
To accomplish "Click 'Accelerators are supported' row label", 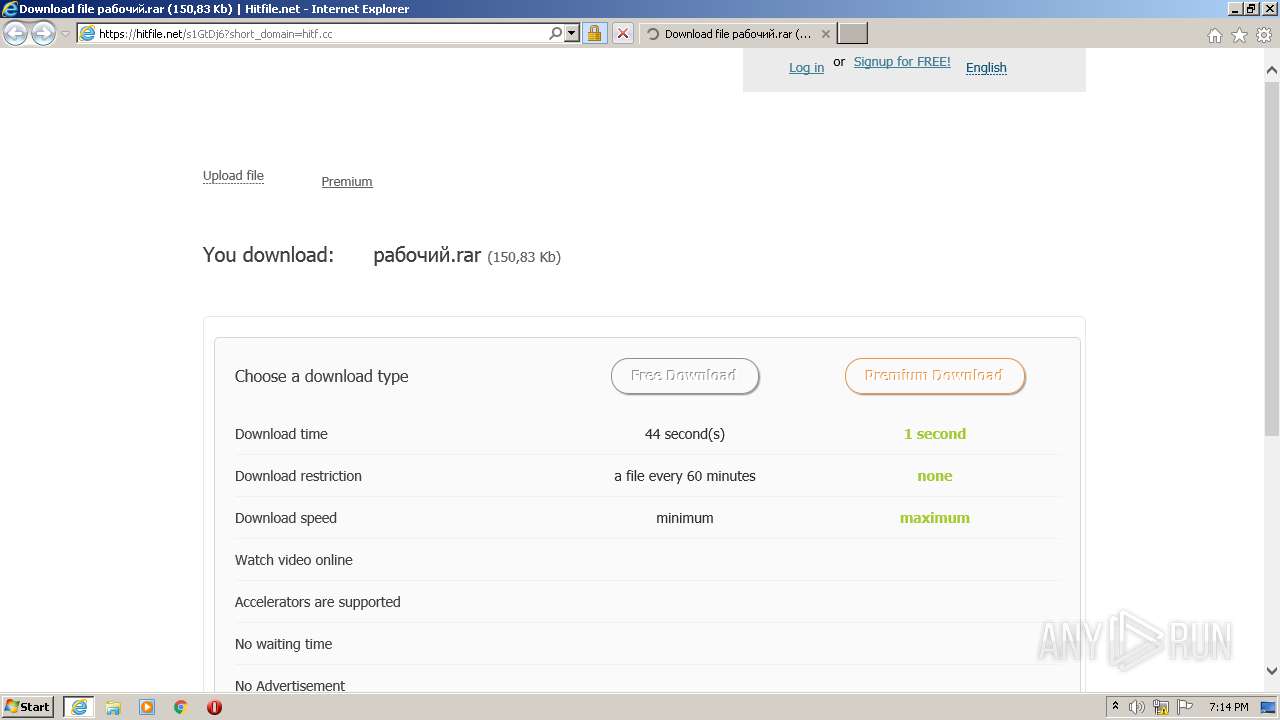I will tap(318, 602).
